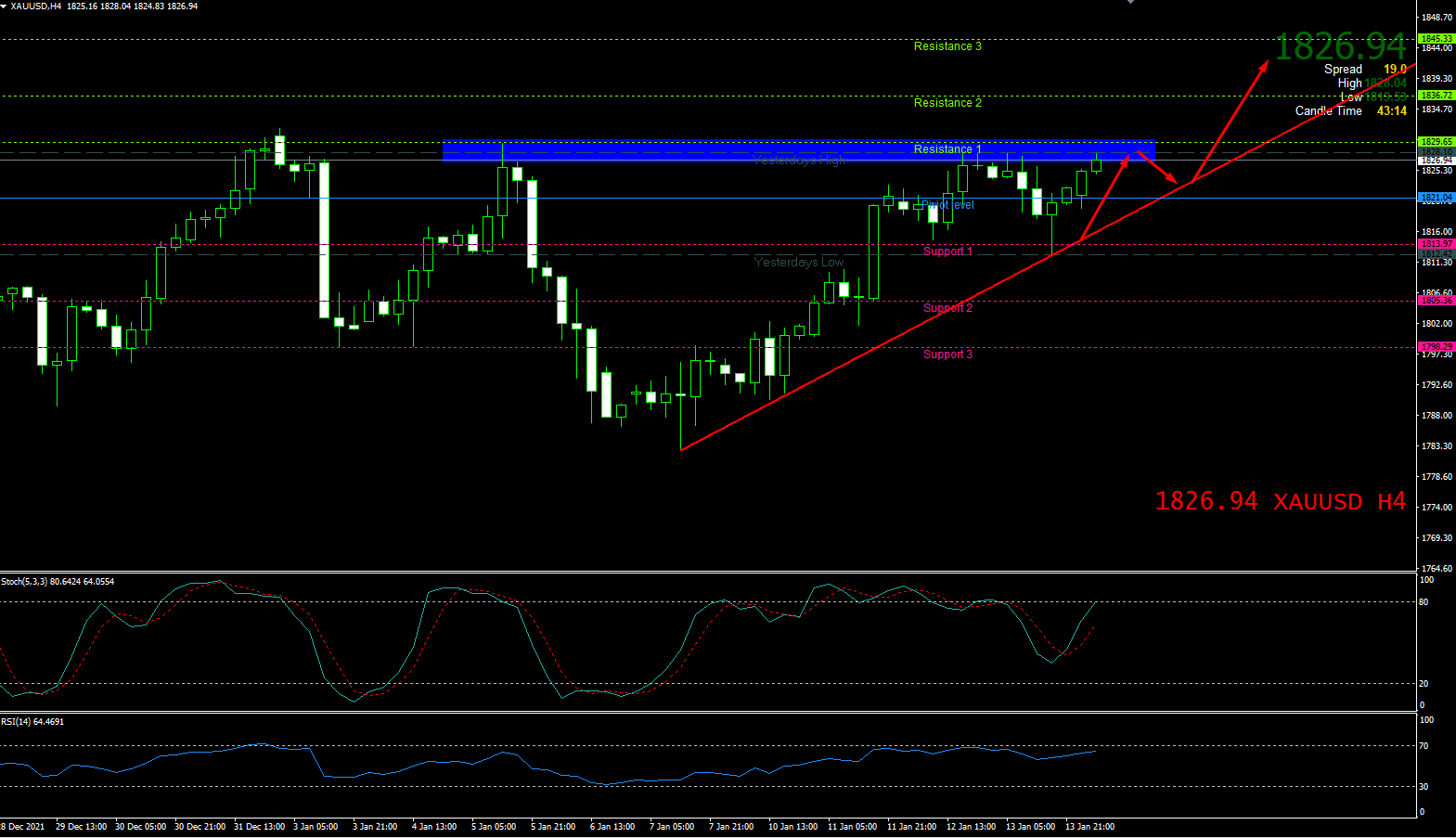Click the Pivot level label
This screenshot has height=838, width=1456.
947,205
